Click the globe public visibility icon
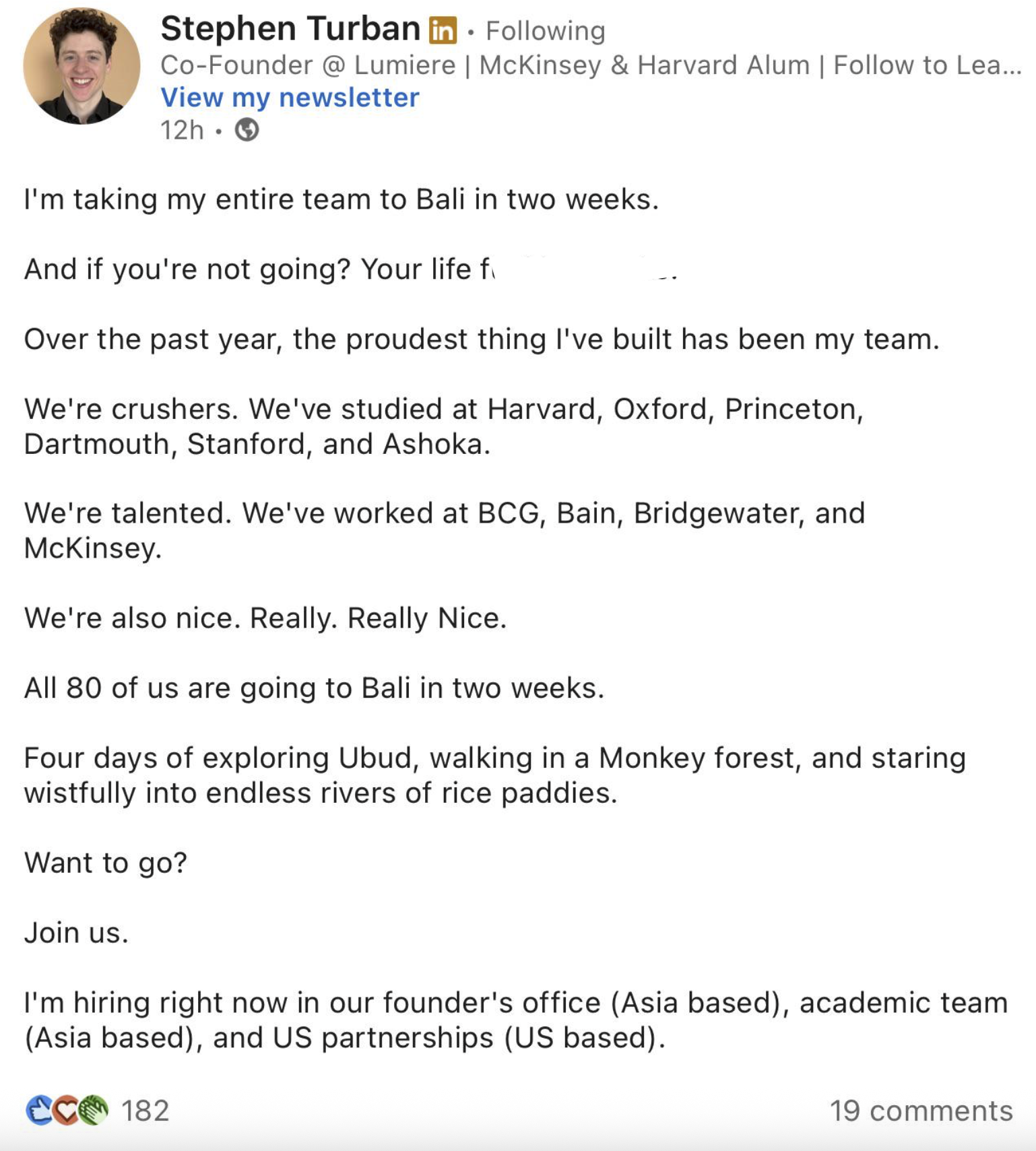 coord(247,129)
